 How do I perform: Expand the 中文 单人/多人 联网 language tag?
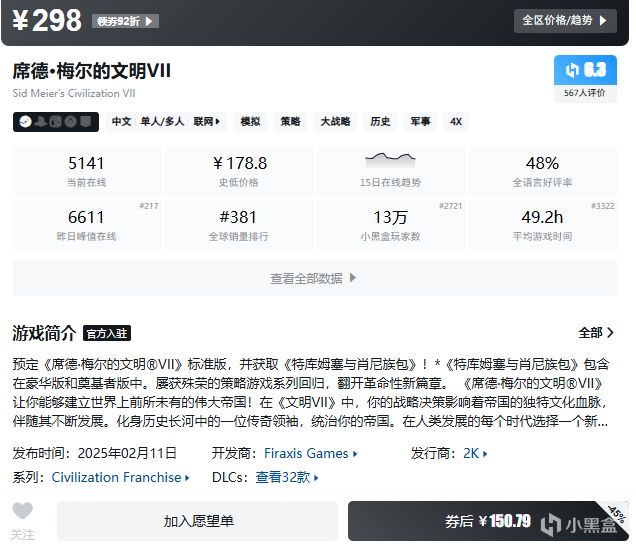[x=166, y=121]
